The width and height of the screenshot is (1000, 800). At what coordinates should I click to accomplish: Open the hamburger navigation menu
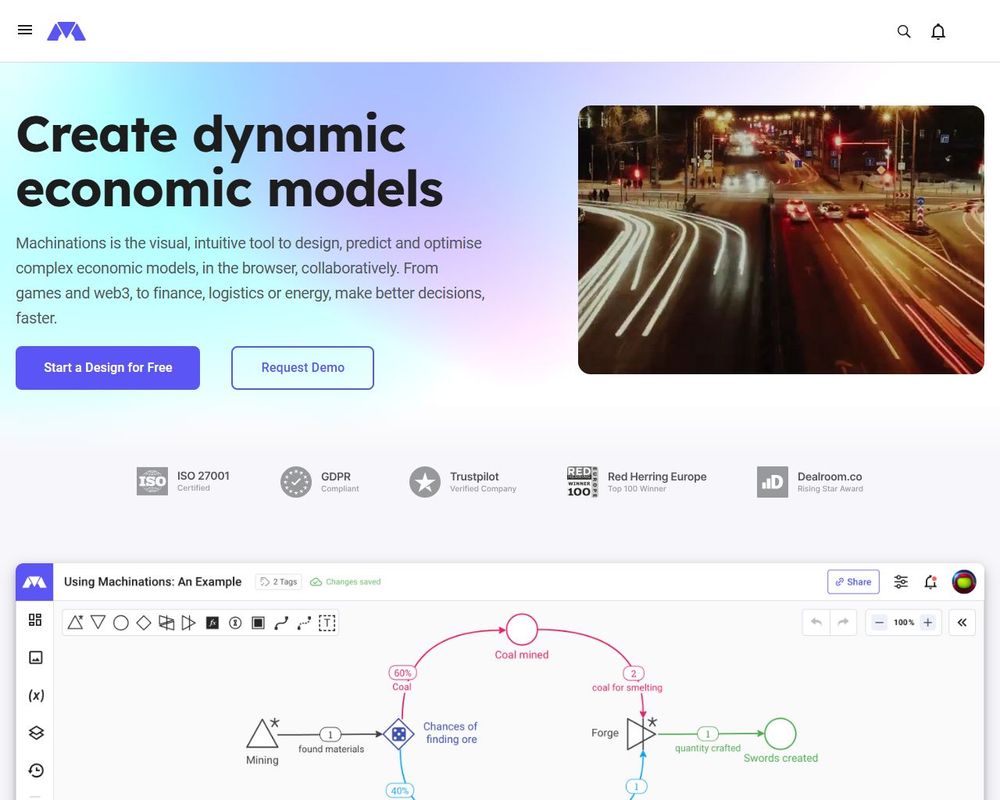click(25, 30)
